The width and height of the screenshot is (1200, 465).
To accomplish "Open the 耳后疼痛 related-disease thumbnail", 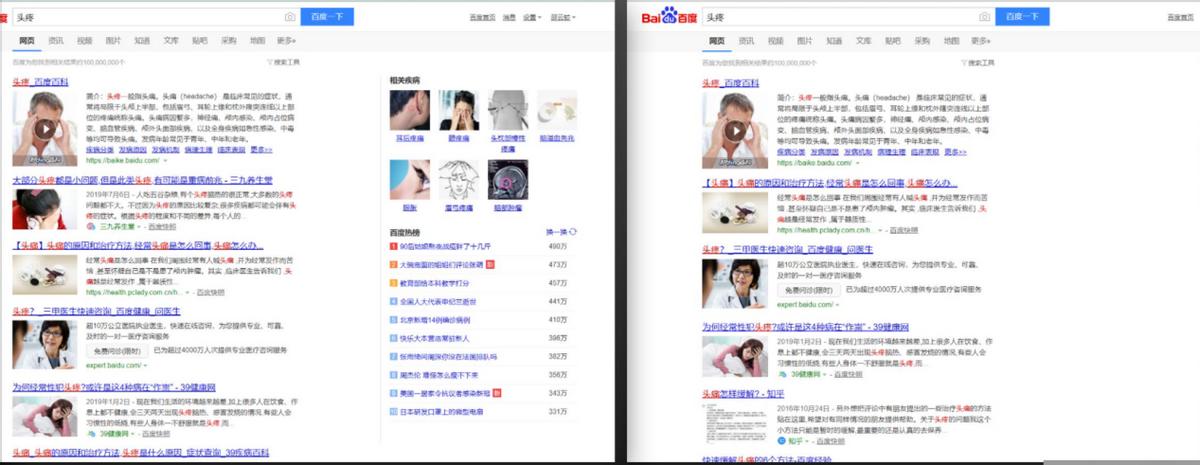I will point(410,111).
